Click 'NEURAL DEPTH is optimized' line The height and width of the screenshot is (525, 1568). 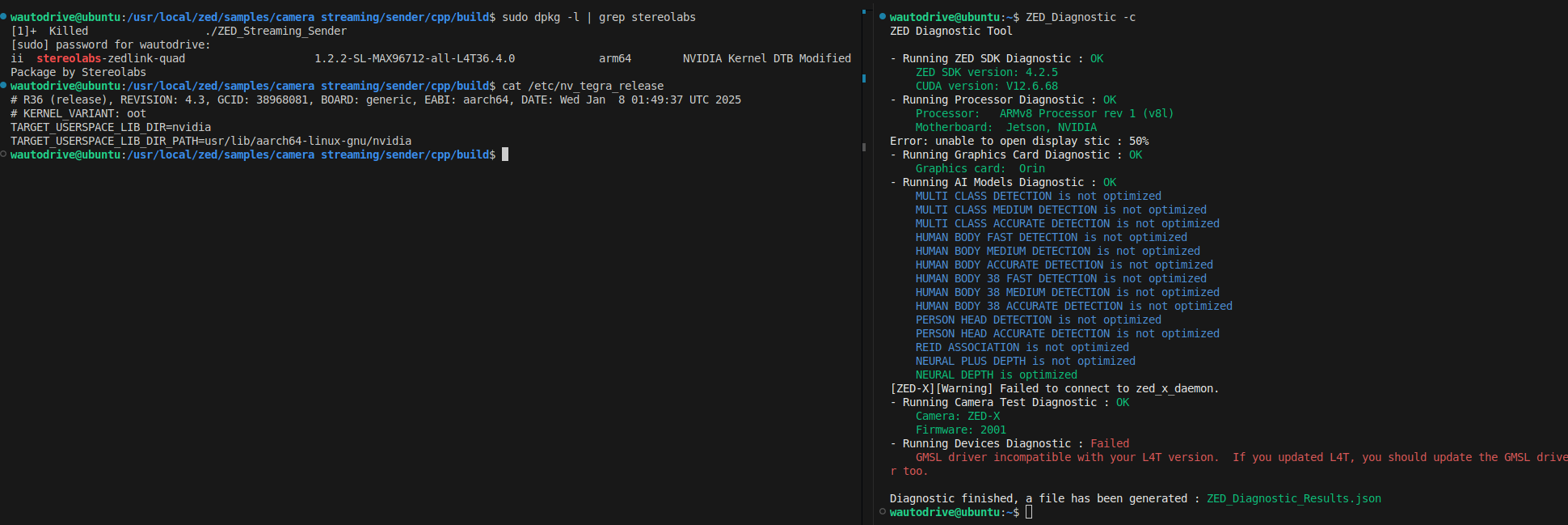click(997, 375)
